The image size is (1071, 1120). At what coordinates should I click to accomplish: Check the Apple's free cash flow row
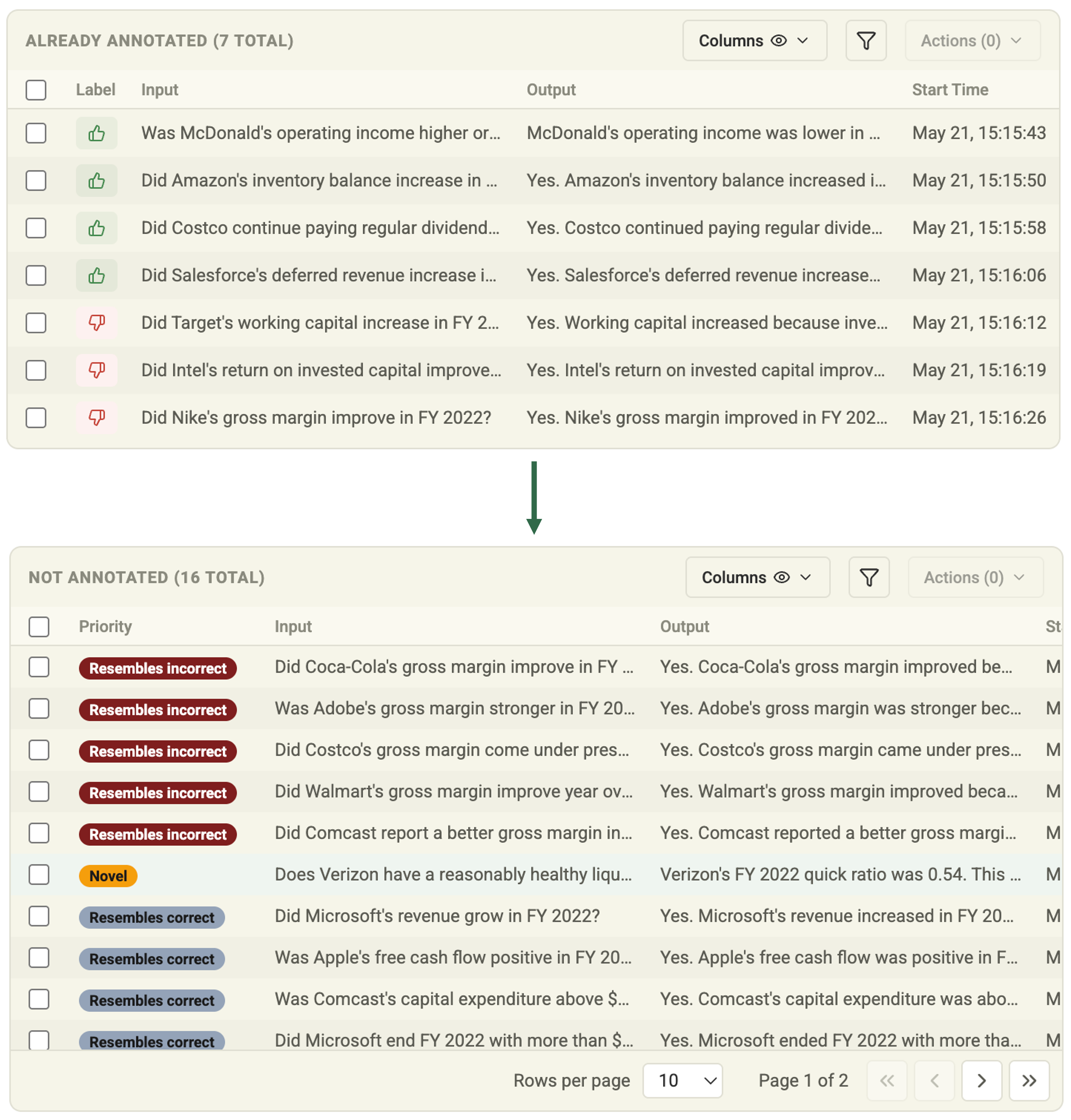pos(39,958)
